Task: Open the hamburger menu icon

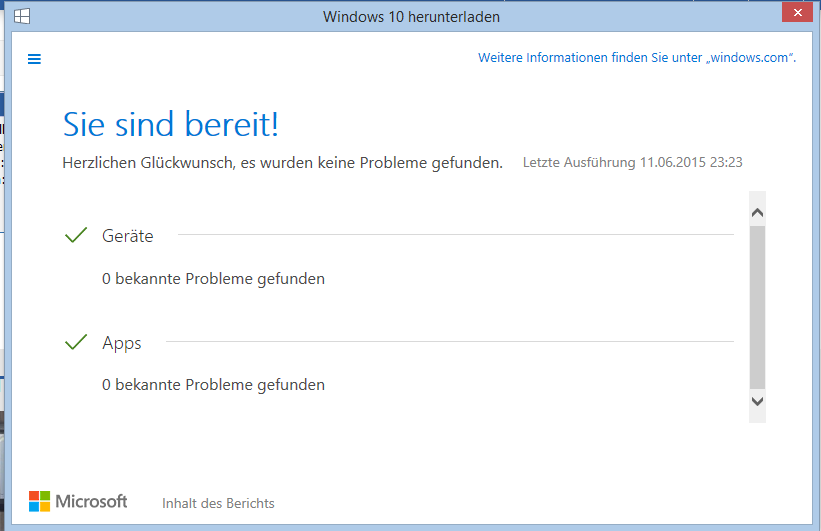Action: (x=35, y=59)
